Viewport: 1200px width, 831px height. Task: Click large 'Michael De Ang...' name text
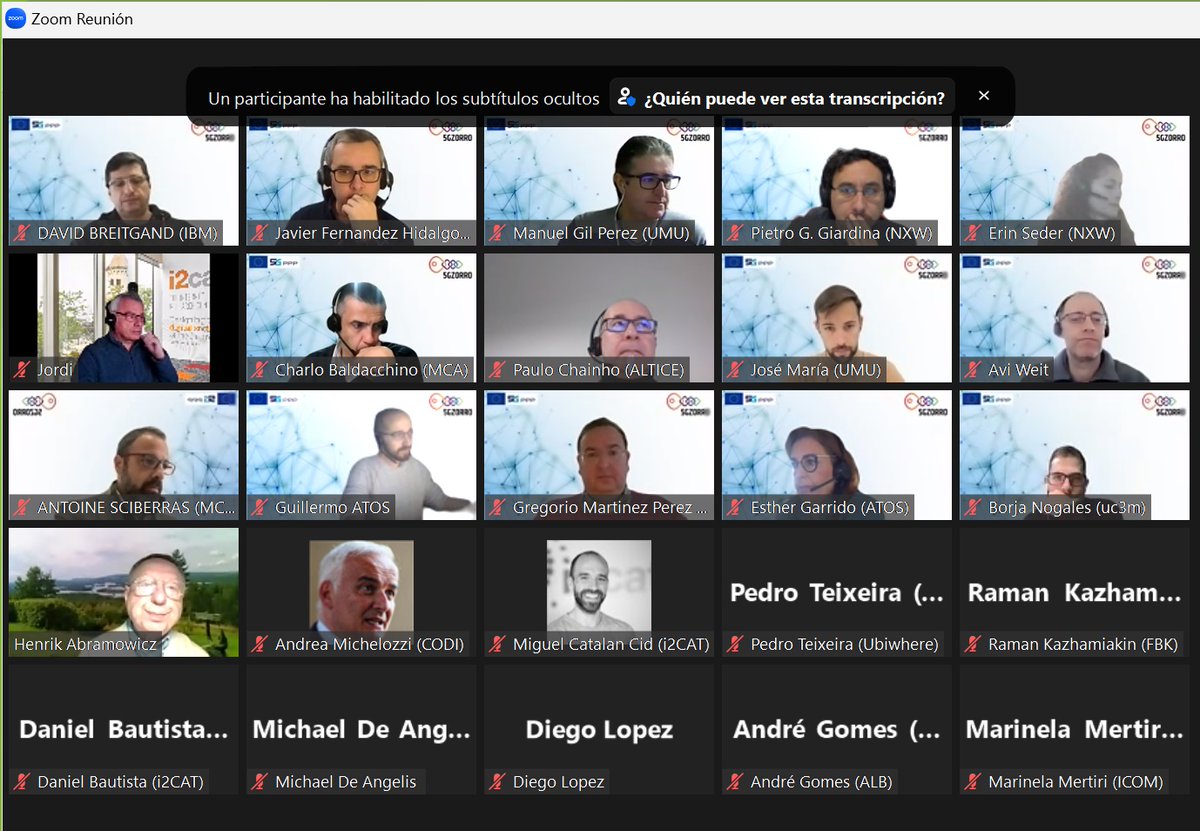coord(362,730)
